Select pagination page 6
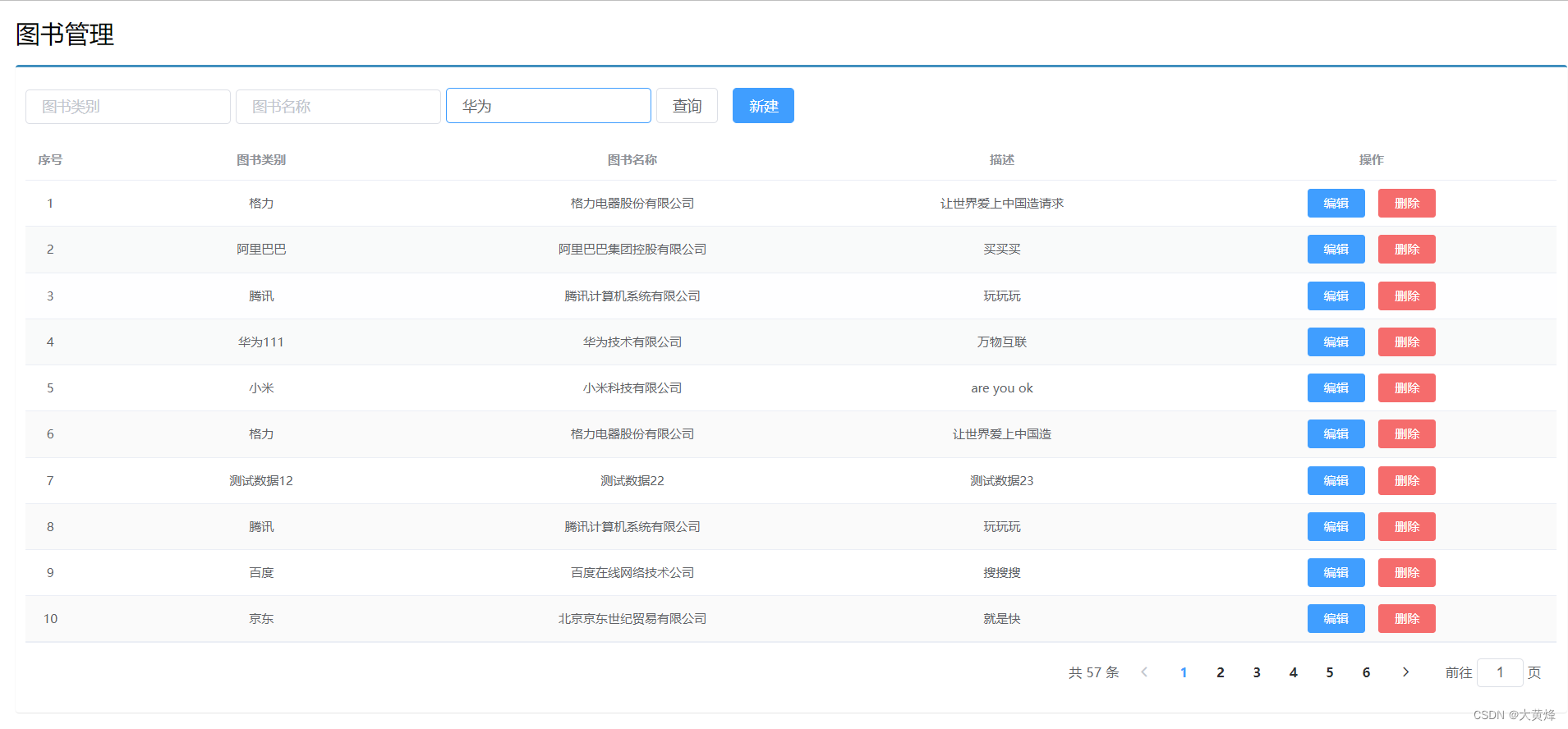Image resolution: width=1568 pixels, height=729 pixels. click(1366, 672)
